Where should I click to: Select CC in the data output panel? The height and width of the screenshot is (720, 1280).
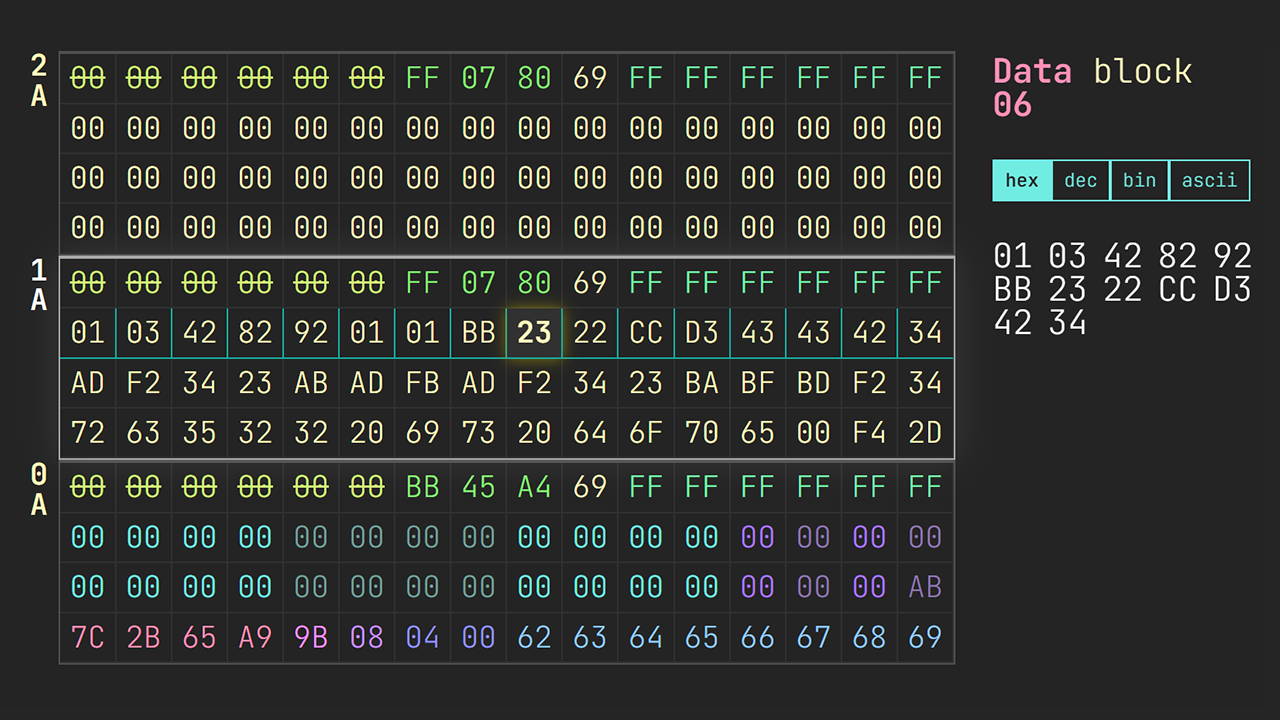click(1178, 290)
